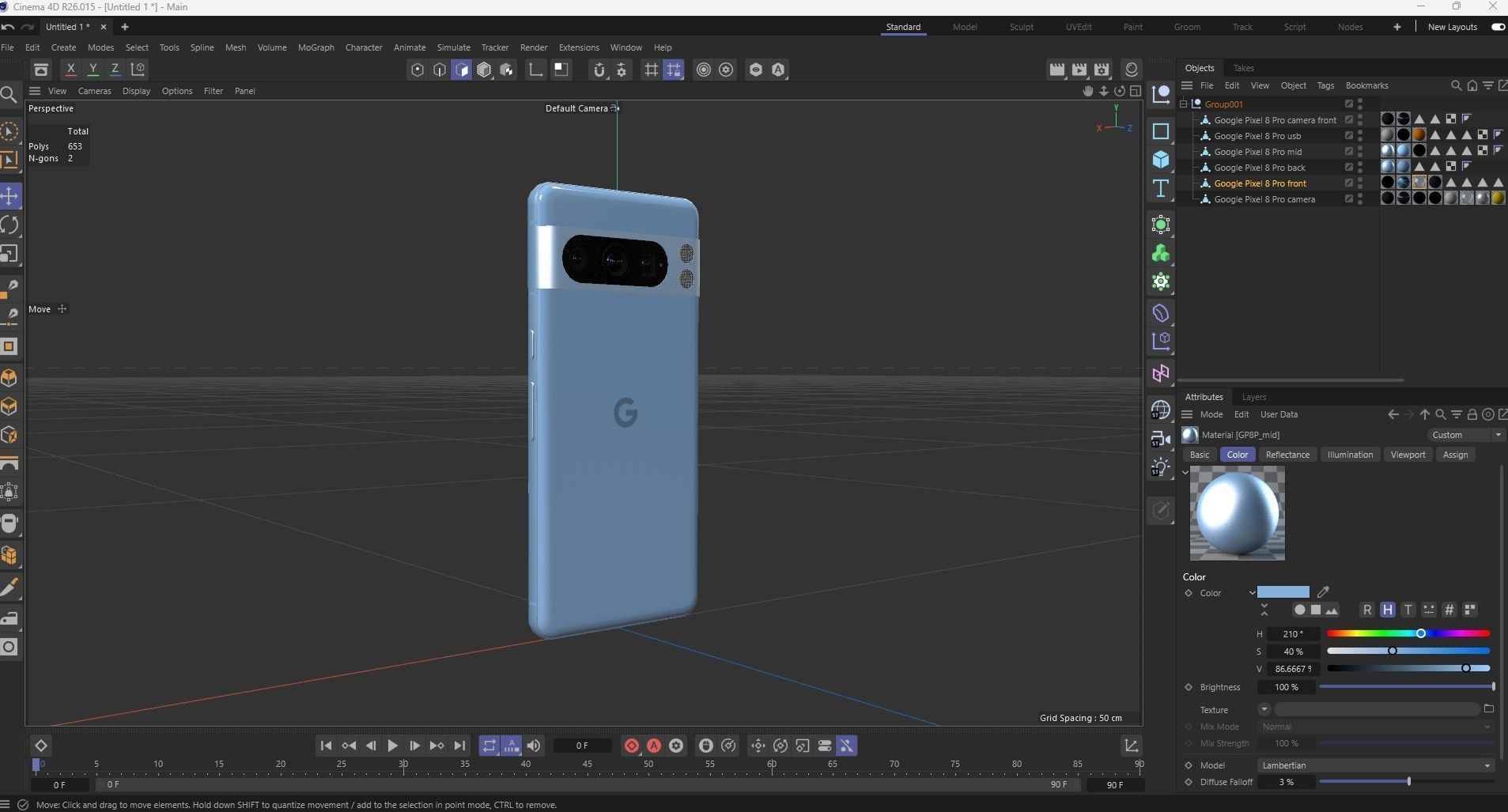Go to end of timeline
1508x812 pixels.
pyautogui.click(x=459, y=746)
